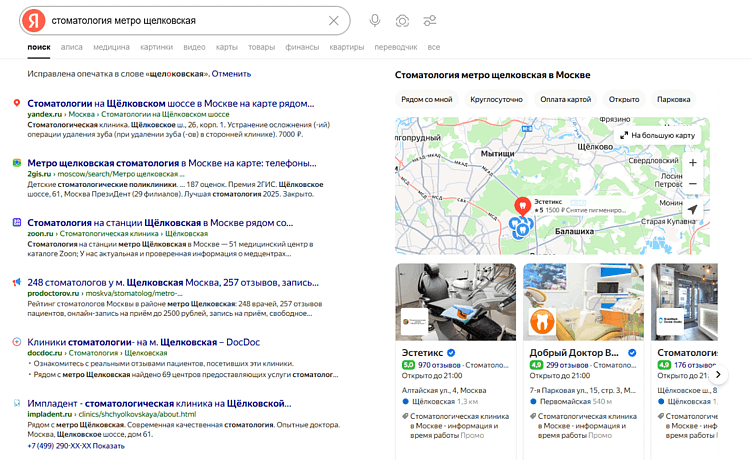Select the поиск tab
The height and width of the screenshot is (460, 751).
click(x=39, y=47)
